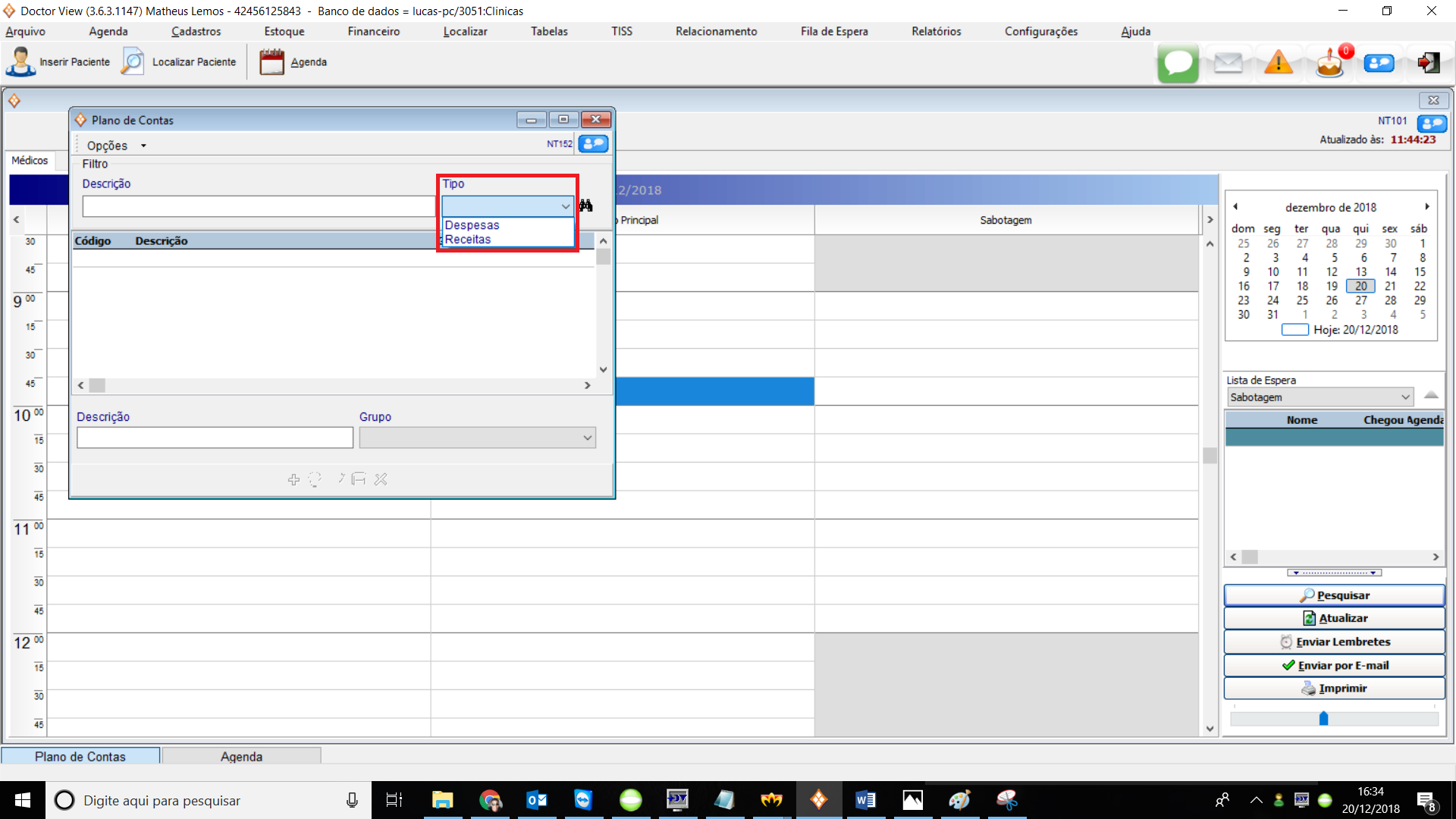
Task: Click the yellow warning alert icon
Action: (1279, 63)
